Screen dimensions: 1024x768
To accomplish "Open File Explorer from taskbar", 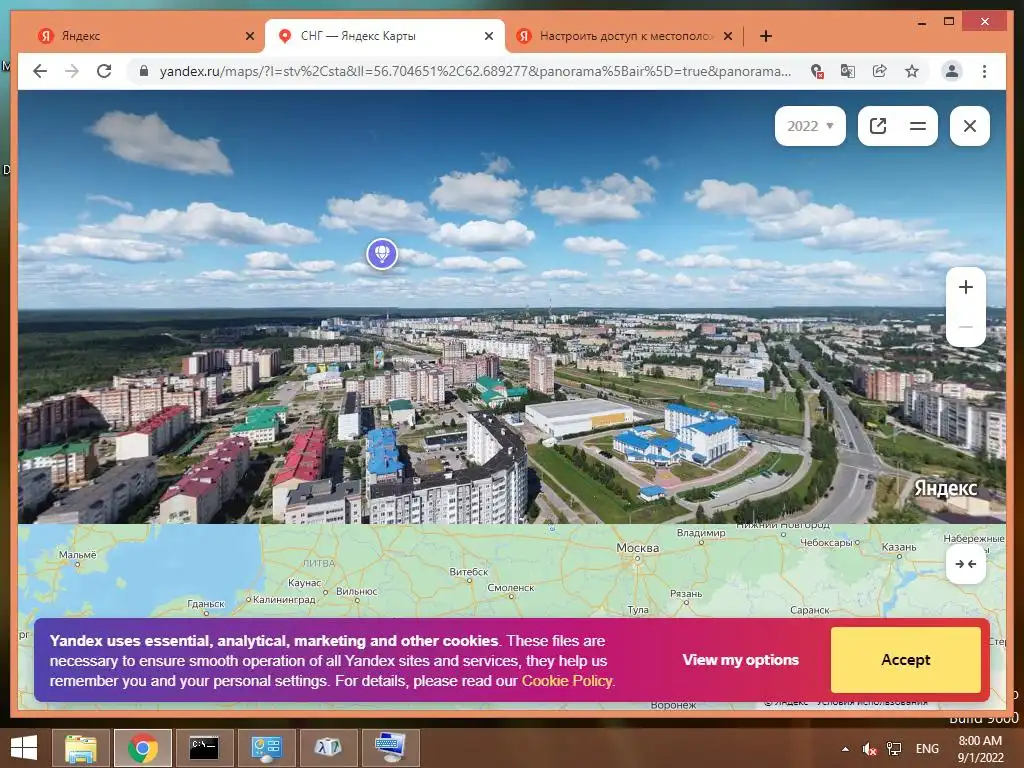I will [x=80, y=748].
